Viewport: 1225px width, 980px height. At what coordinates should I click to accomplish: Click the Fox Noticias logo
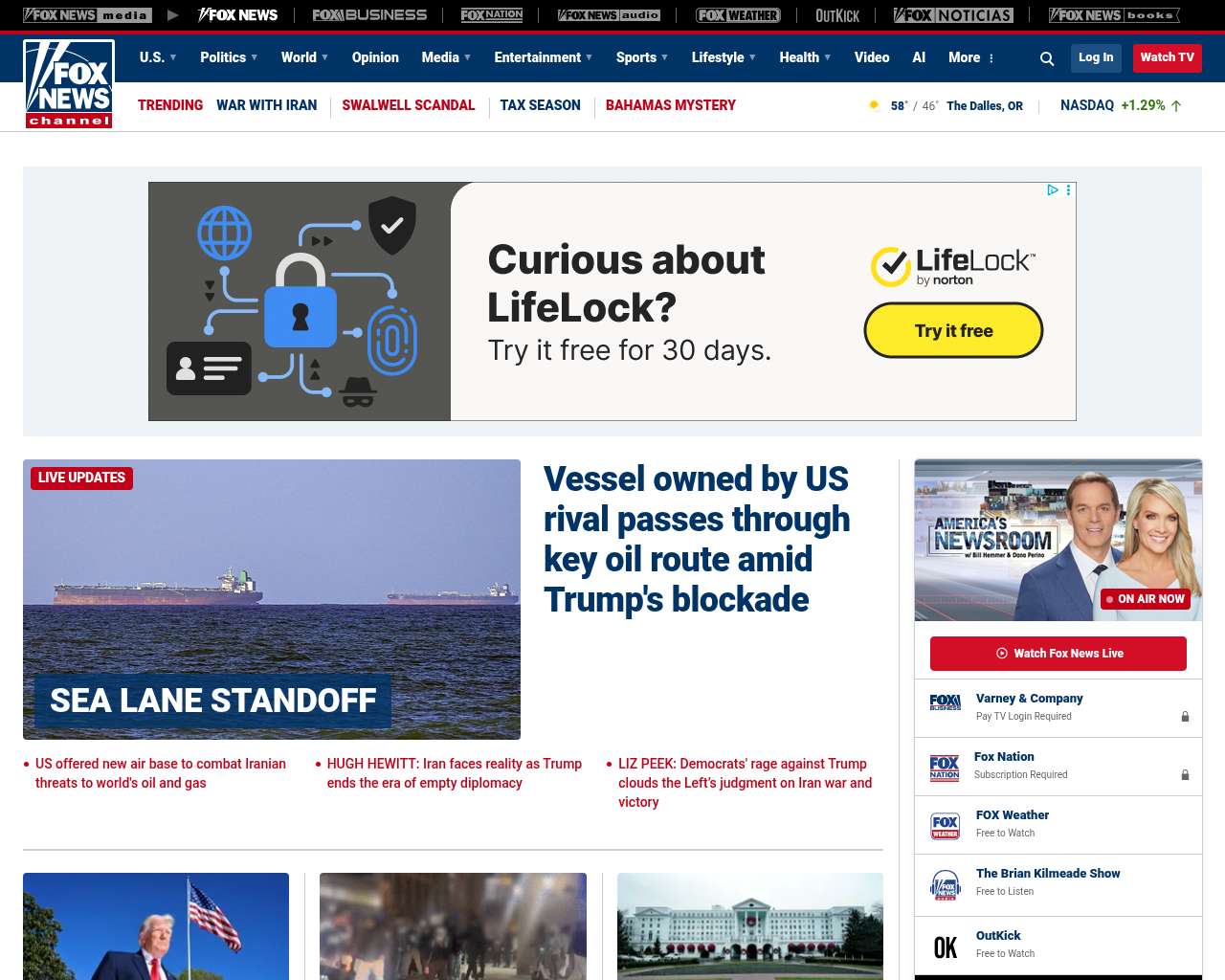pos(953,15)
